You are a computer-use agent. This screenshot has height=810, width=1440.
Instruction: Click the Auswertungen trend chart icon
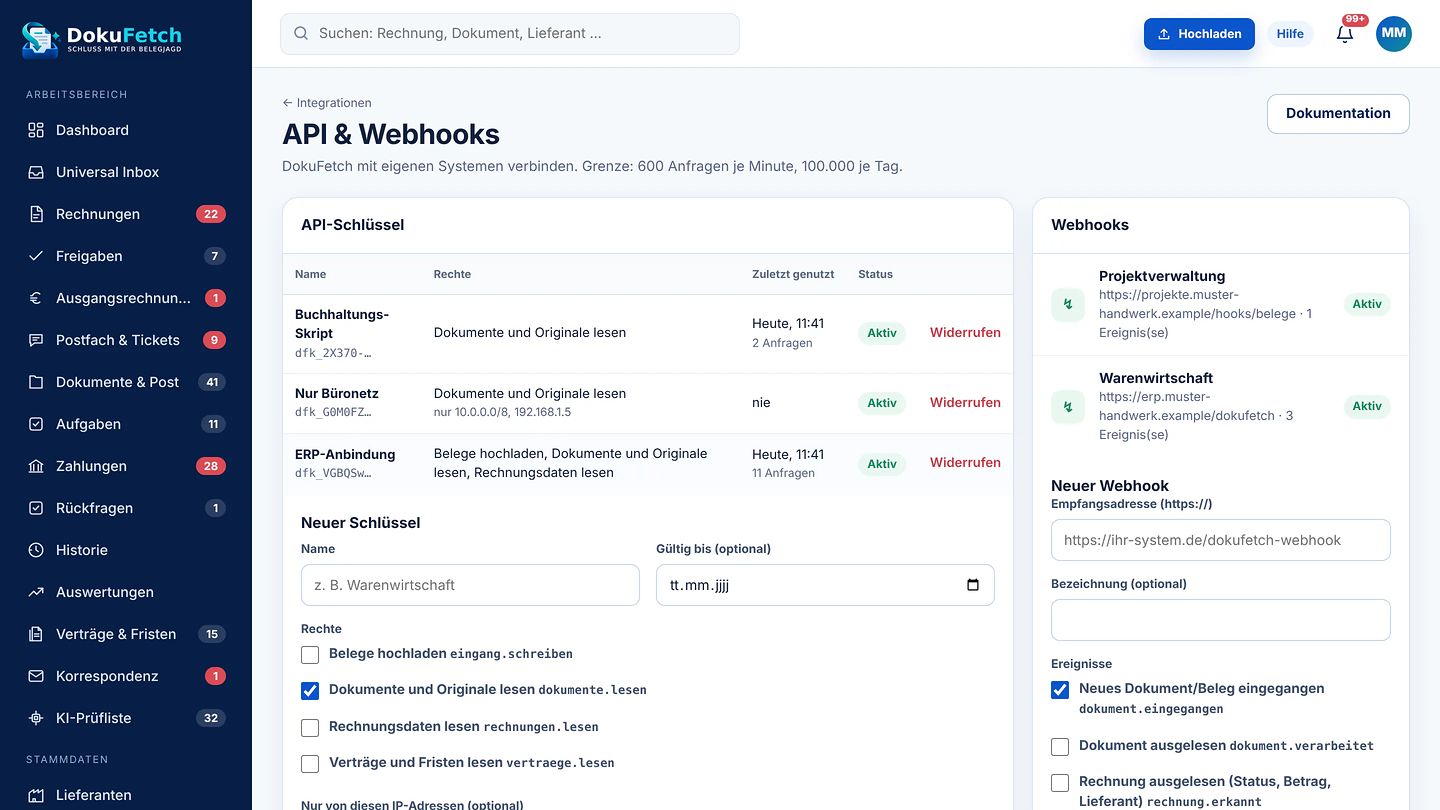click(x=36, y=592)
